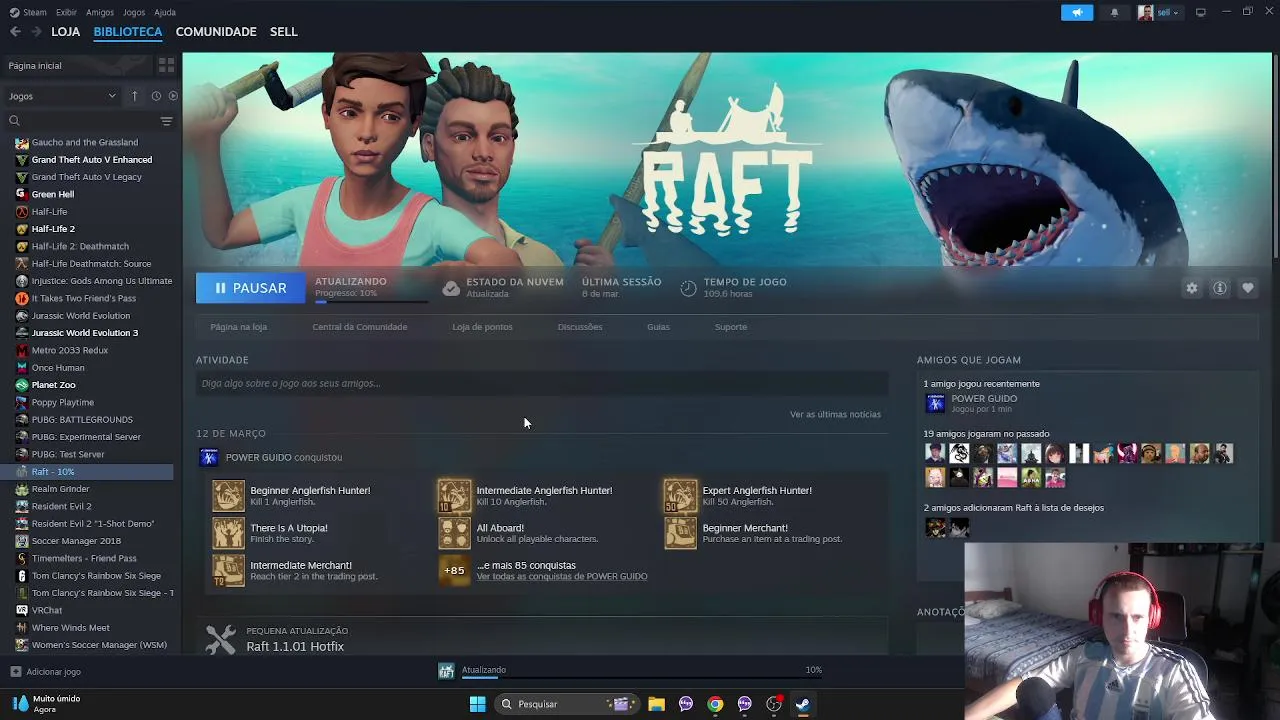Open Guias link

click(x=658, y=327)
